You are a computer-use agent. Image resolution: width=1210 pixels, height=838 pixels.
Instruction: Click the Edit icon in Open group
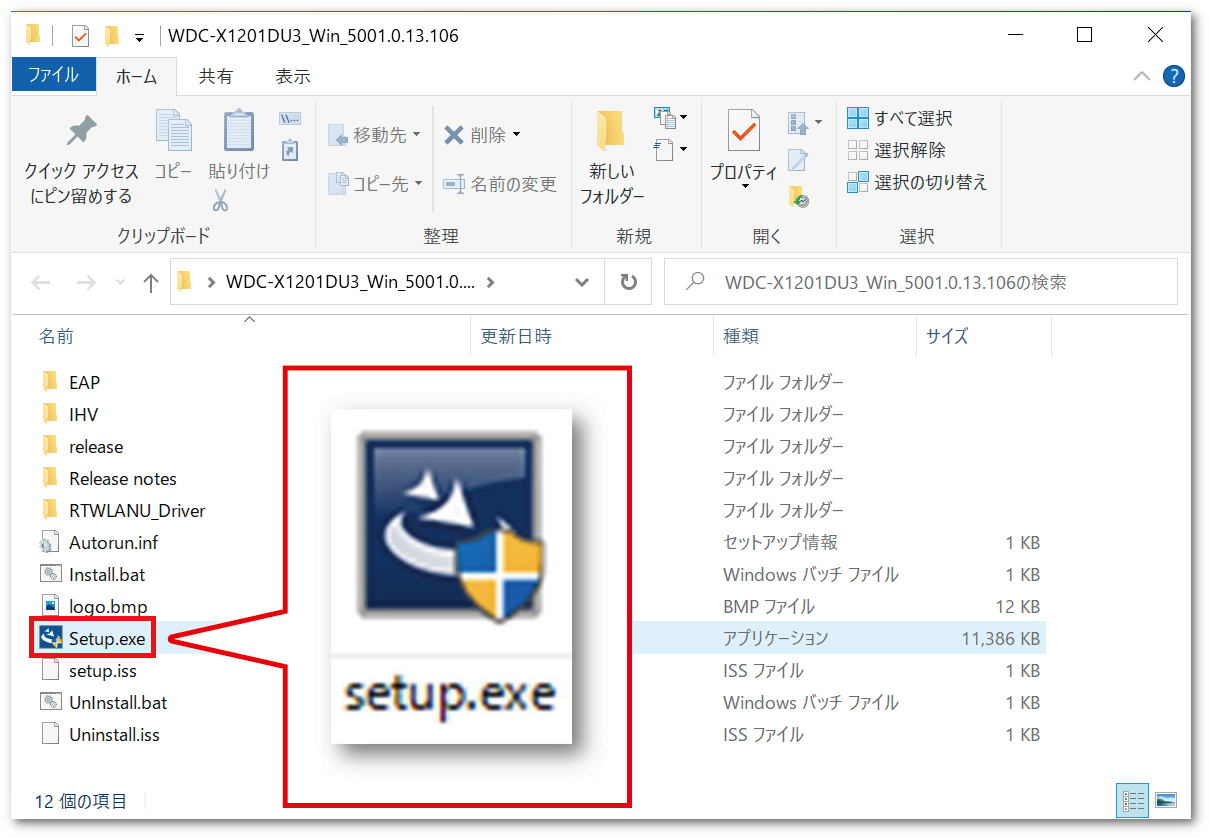point(797,159)
